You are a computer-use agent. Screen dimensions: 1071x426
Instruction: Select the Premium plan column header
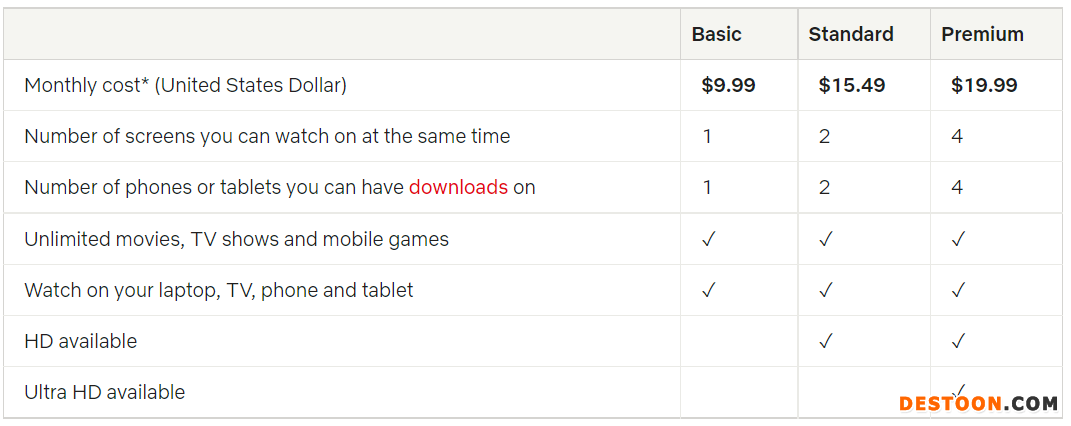pos(982,34)
